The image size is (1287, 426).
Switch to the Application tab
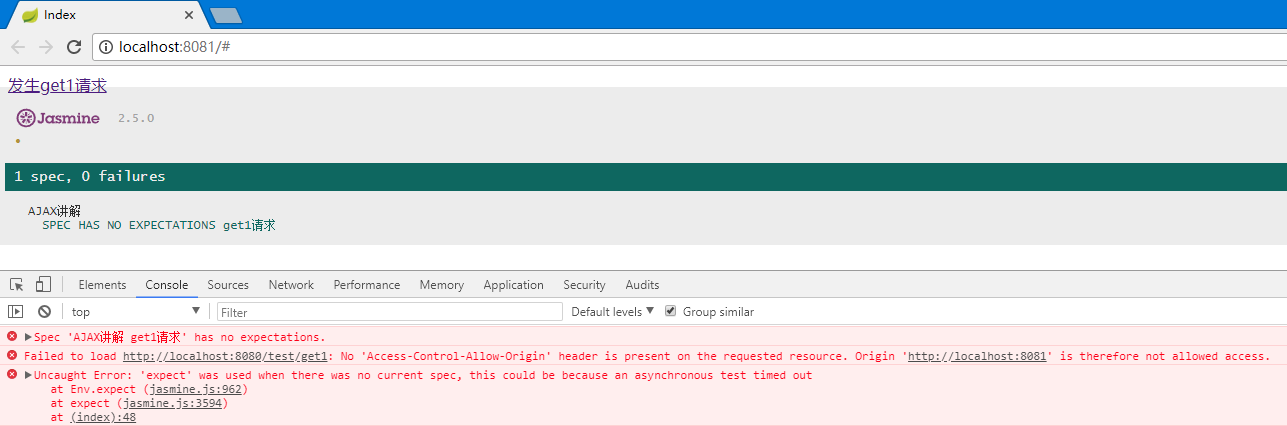pos(513,285)
